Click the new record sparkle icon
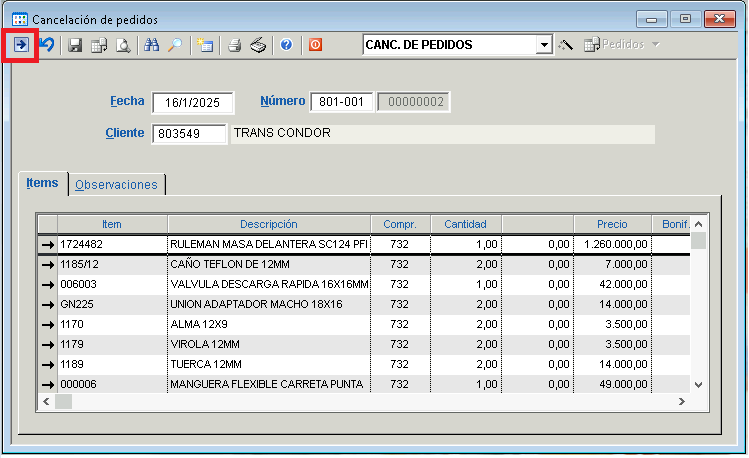Image resolution: width=749 pixels, height=458 pixels. [x=205, y=45]
